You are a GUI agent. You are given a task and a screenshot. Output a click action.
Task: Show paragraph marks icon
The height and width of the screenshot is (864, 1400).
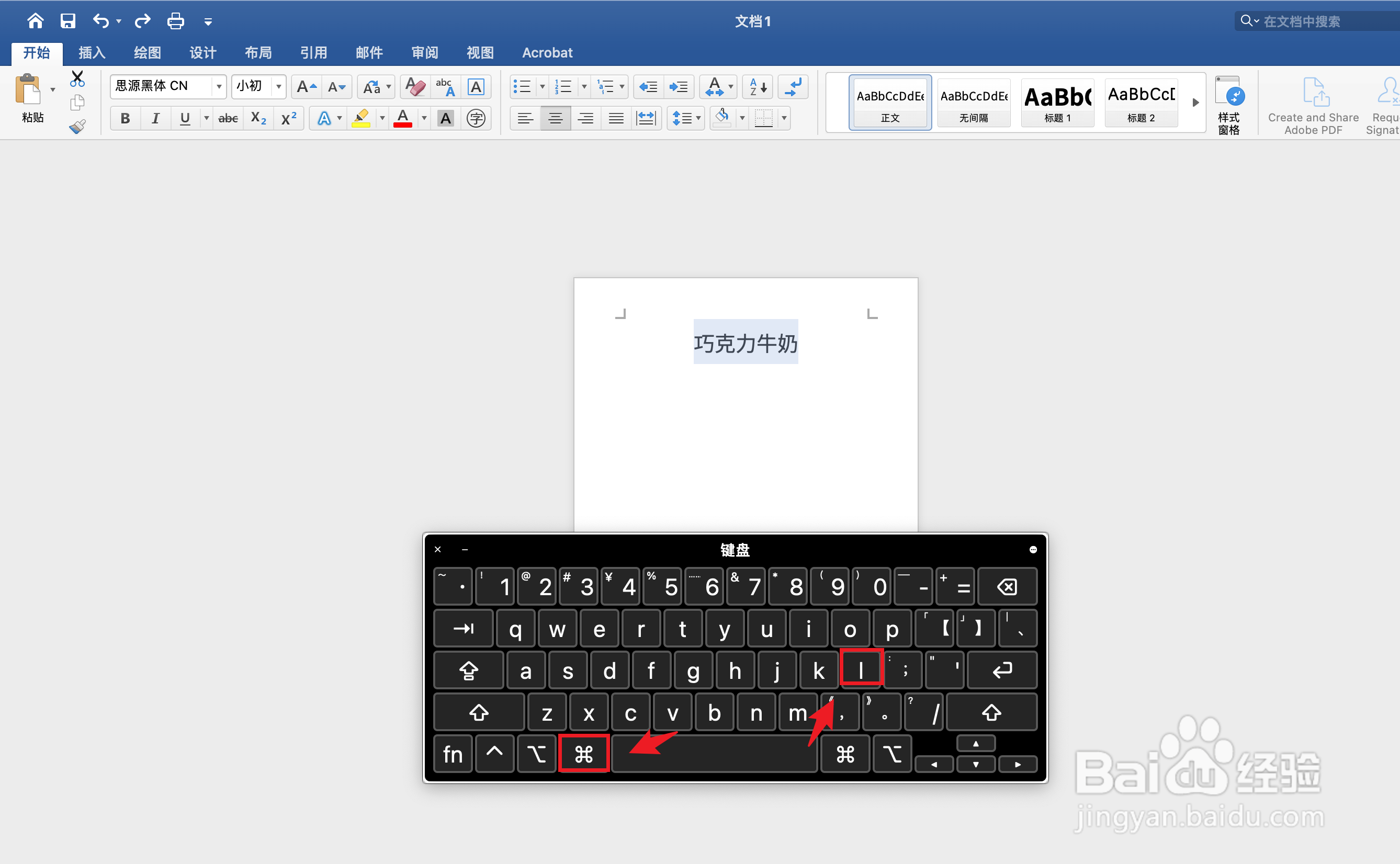(793, 87)
